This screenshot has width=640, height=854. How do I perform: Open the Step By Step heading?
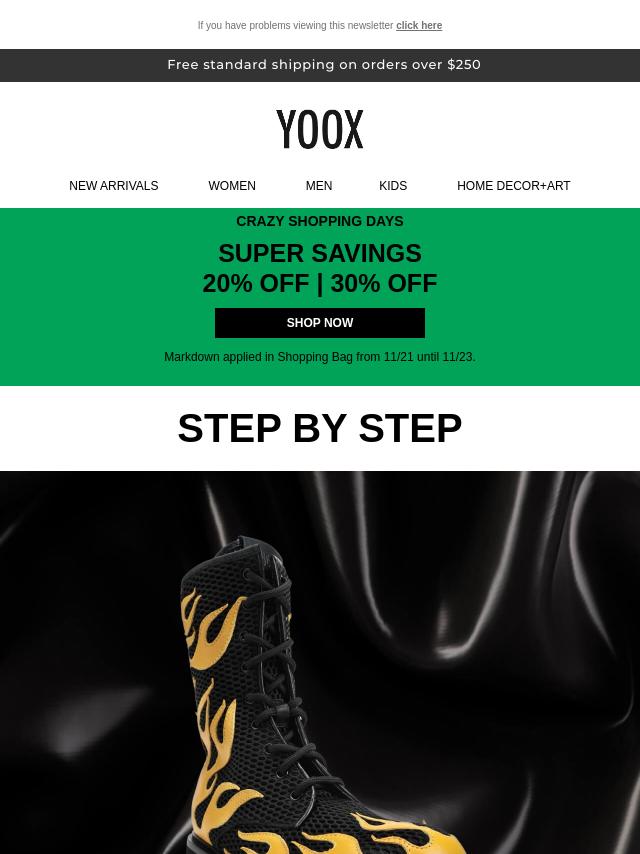[x=320, y=428]
